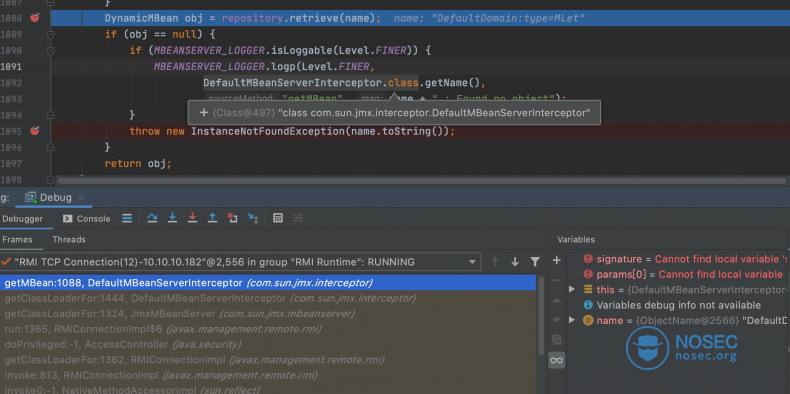Click the Force Step Into icon
The image size is (790, 394).
(x=192, y=218)
